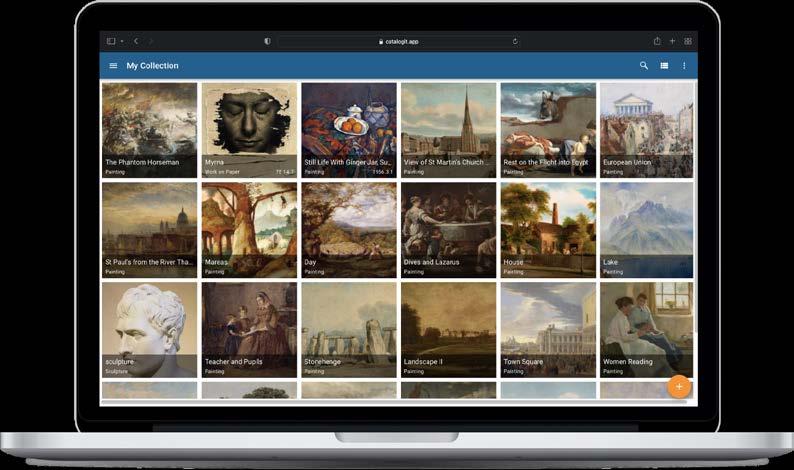
Task: Open St Paul's from the River thumbnail
Action: click(x=149, y=230)
